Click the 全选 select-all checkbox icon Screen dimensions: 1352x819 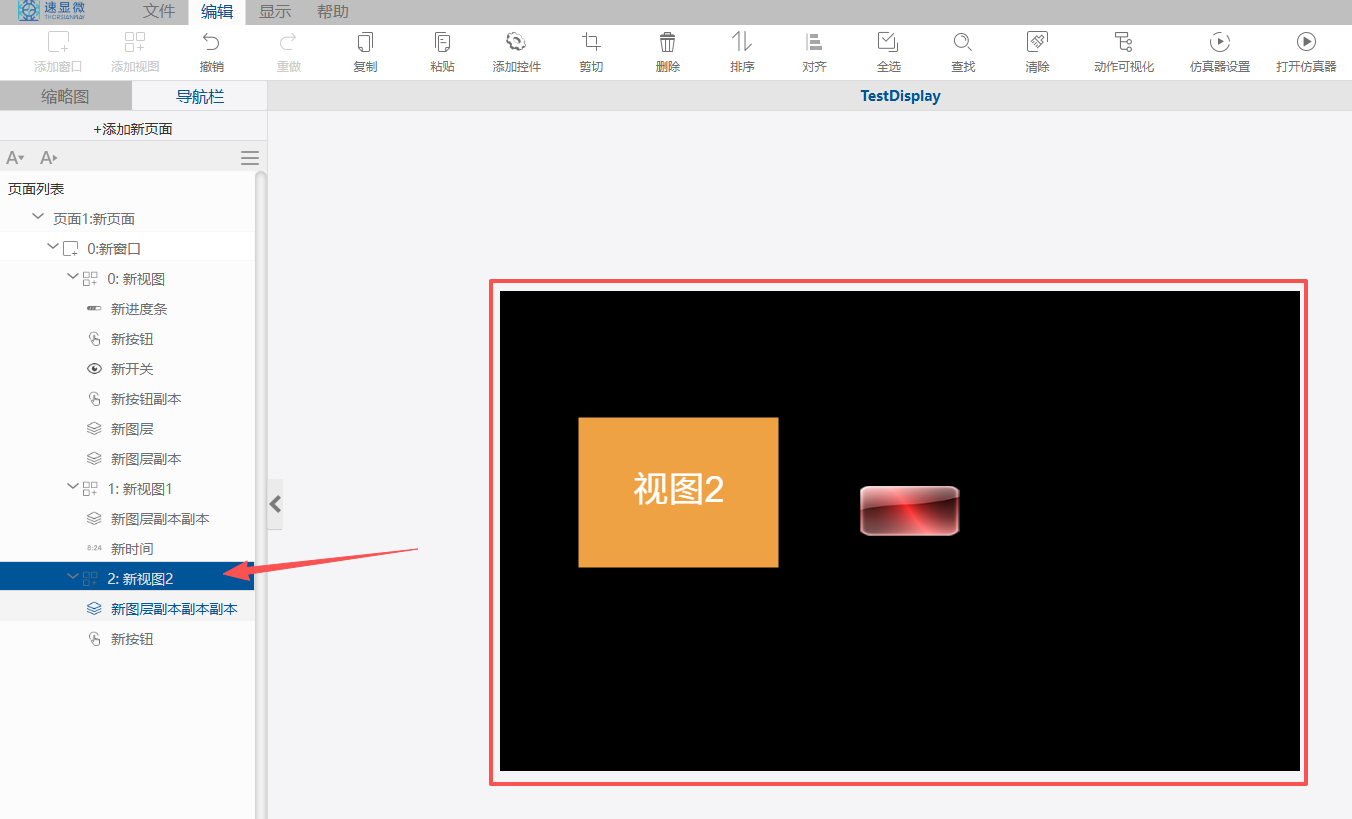pos(888,42)
